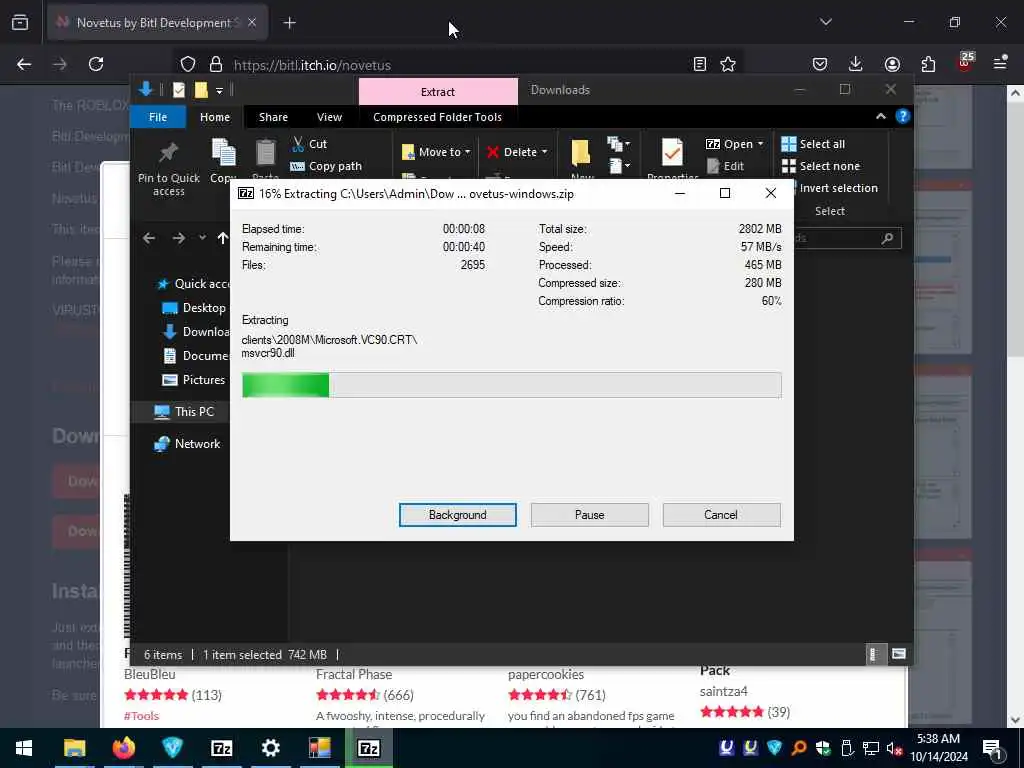1024x768 pixels.
Task: Open Downloads in navigation pane
Action: [x=196, y=332]
